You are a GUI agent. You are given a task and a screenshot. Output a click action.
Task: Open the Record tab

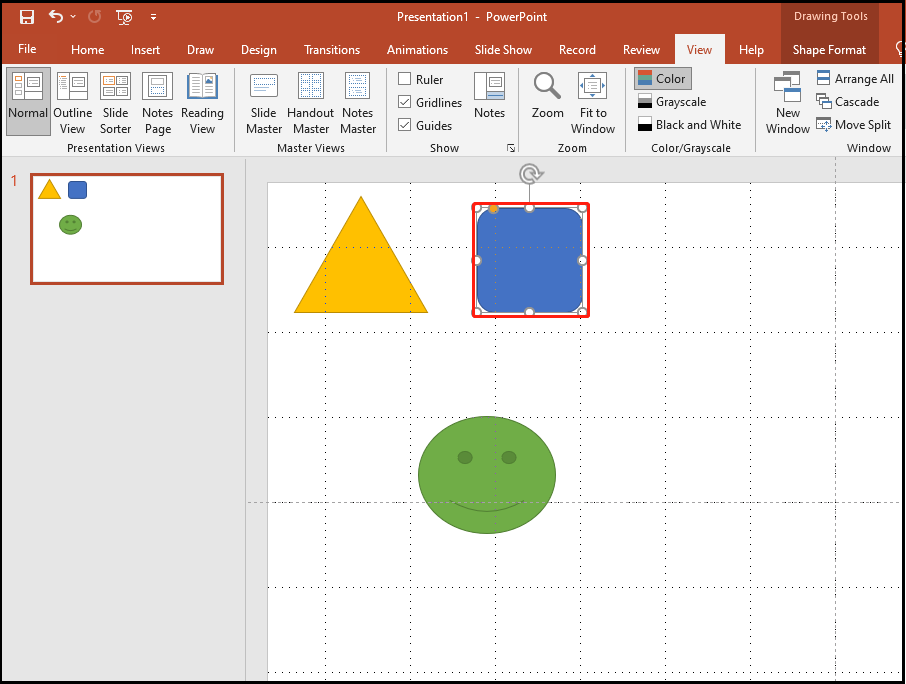(577, 50)
